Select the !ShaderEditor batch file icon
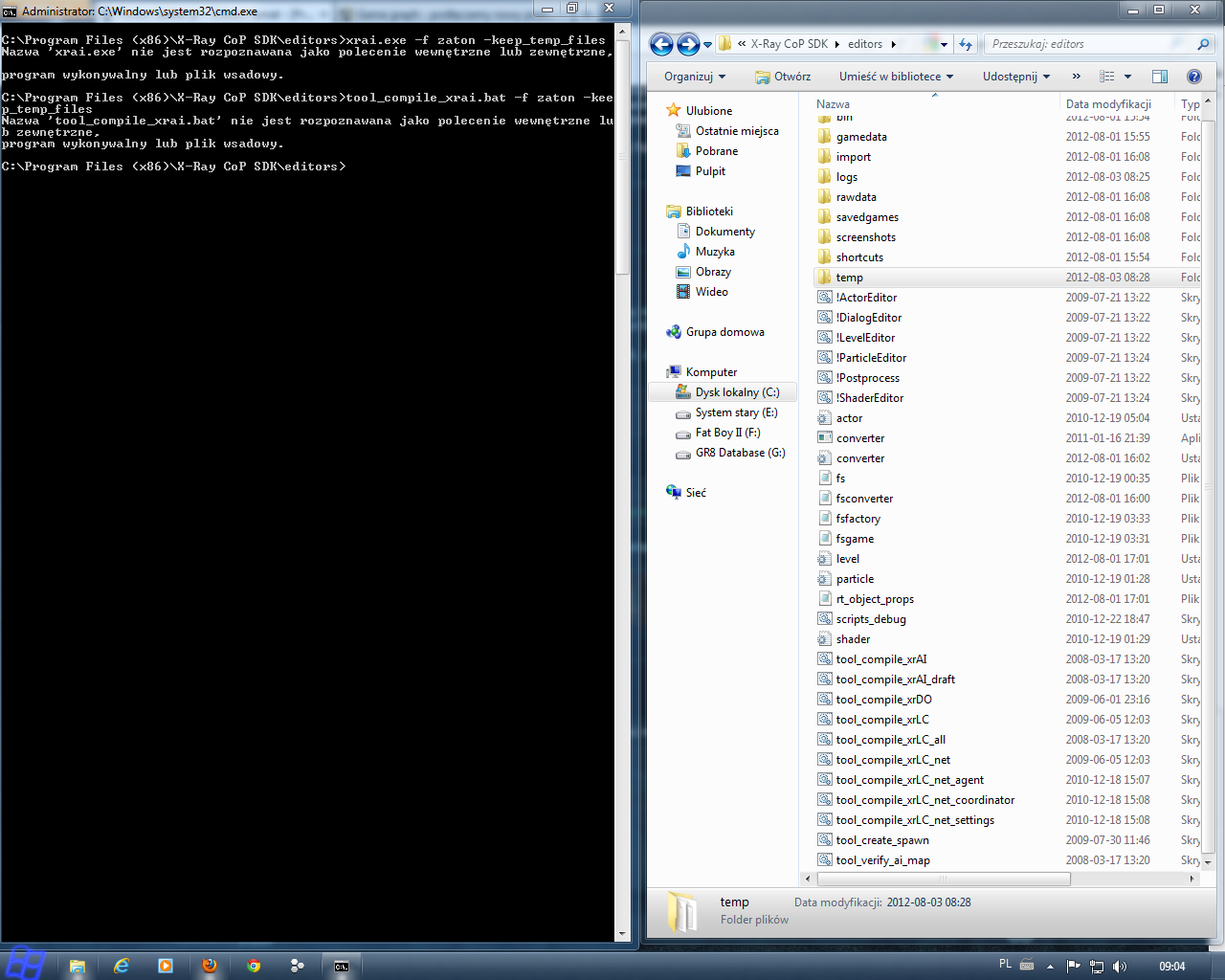The height and width of the screenshot is (980, 1225). 825,398
